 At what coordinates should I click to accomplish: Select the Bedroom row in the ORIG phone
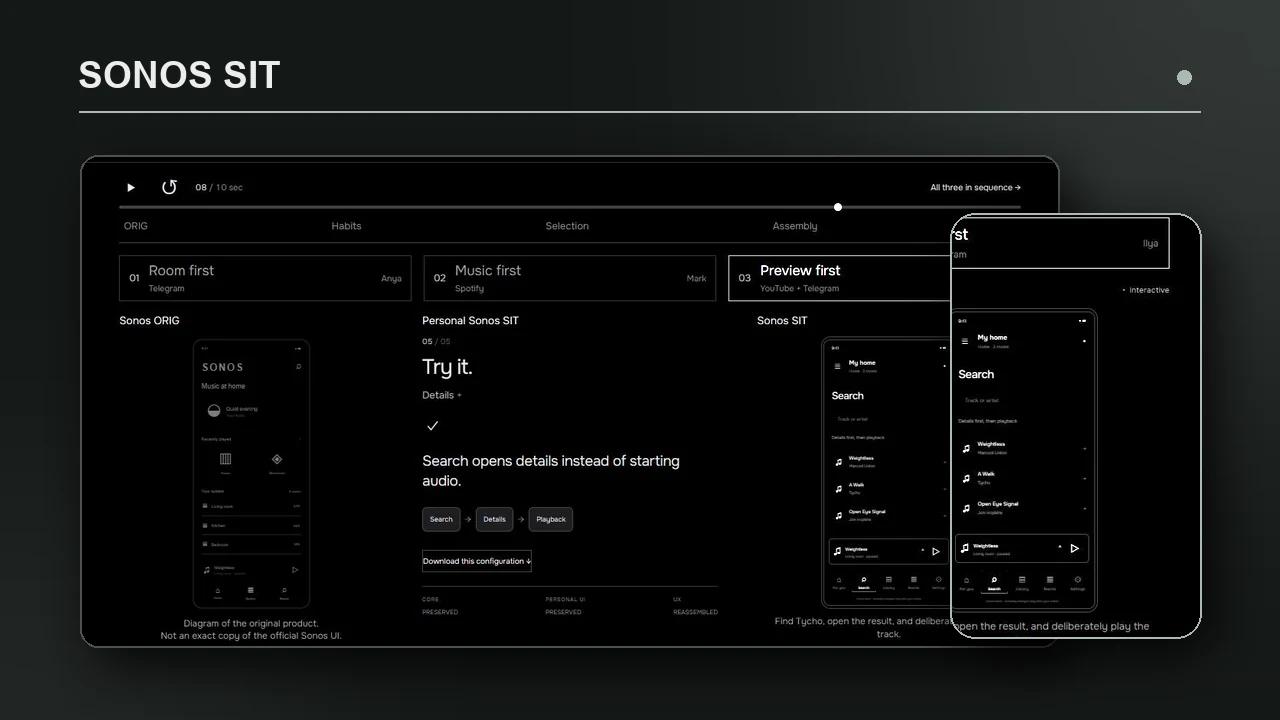point(251,545)
